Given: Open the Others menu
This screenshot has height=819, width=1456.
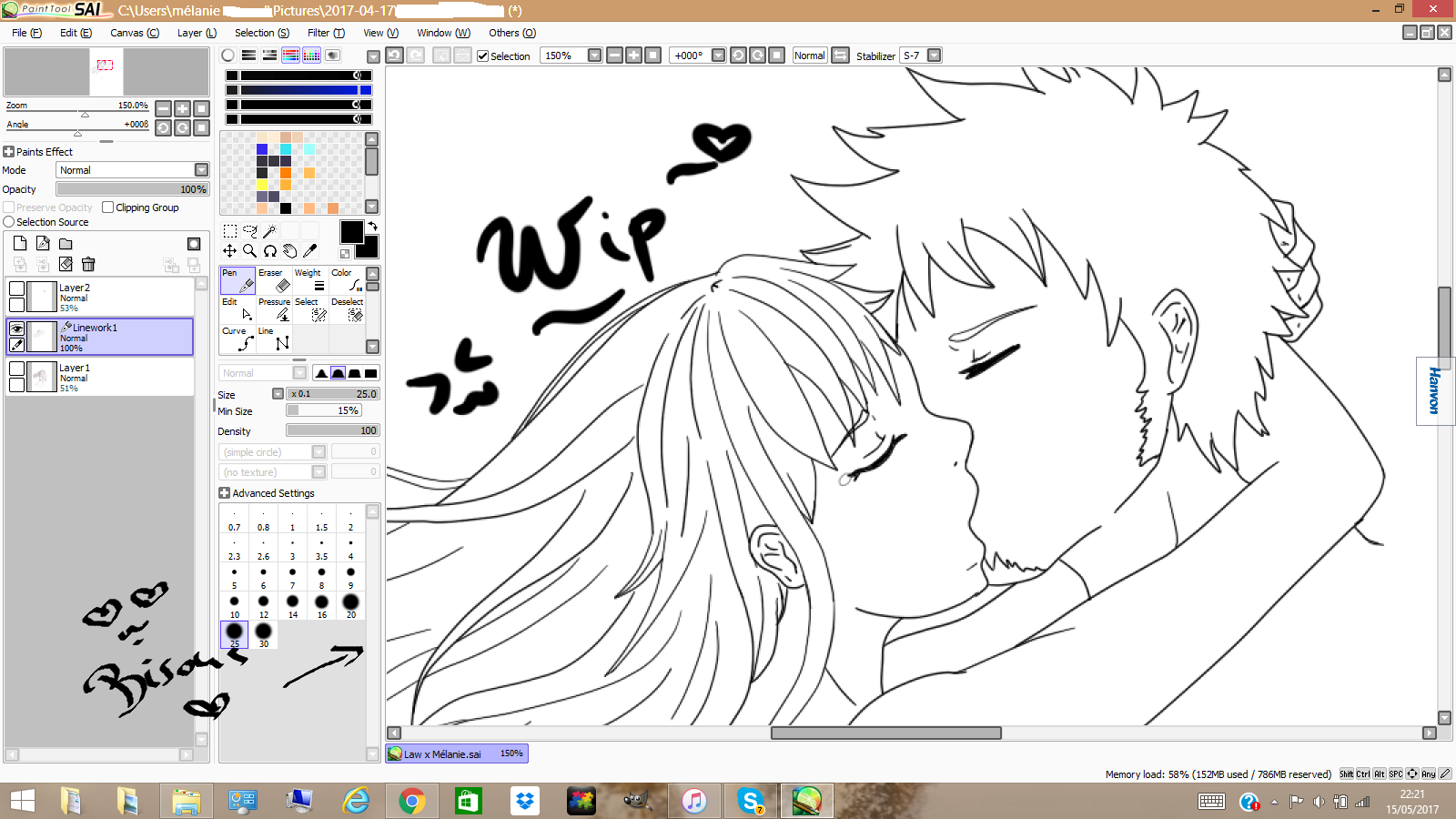Looking at the screenshot, I should 512,33.
